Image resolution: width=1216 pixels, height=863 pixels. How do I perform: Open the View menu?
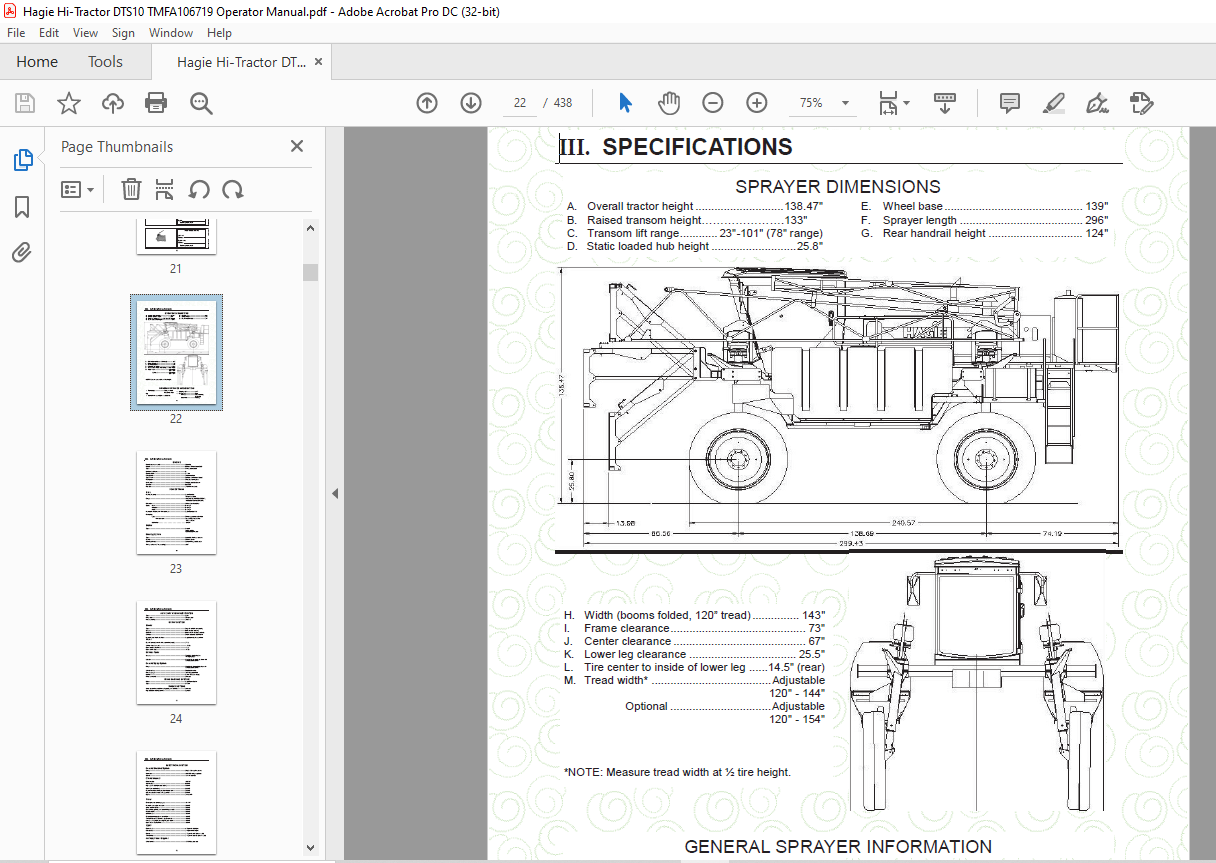(x=85, y=33)
